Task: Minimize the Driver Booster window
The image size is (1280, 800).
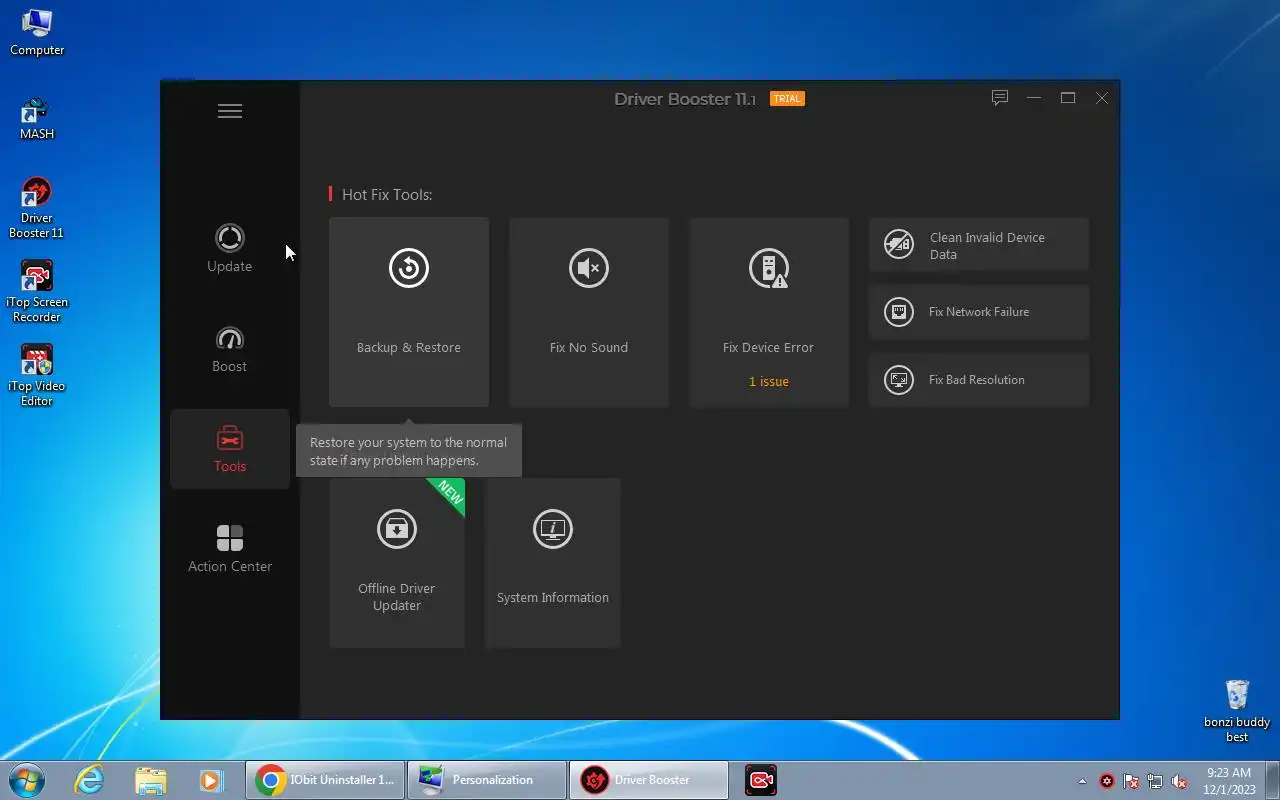Action: (1034, 98)
